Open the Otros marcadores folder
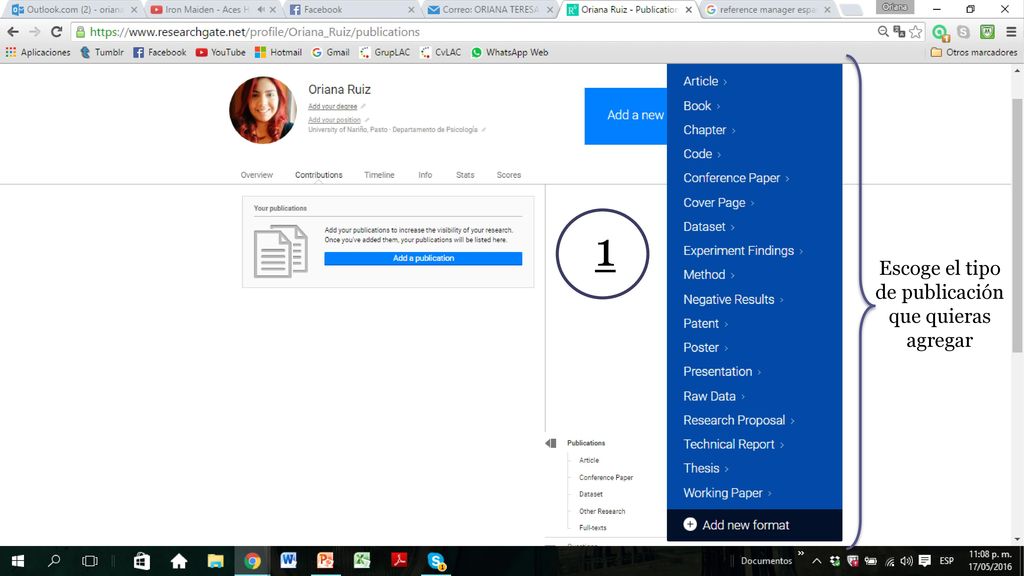This screenshot has width=1024, height=576. tap(974, 52)
